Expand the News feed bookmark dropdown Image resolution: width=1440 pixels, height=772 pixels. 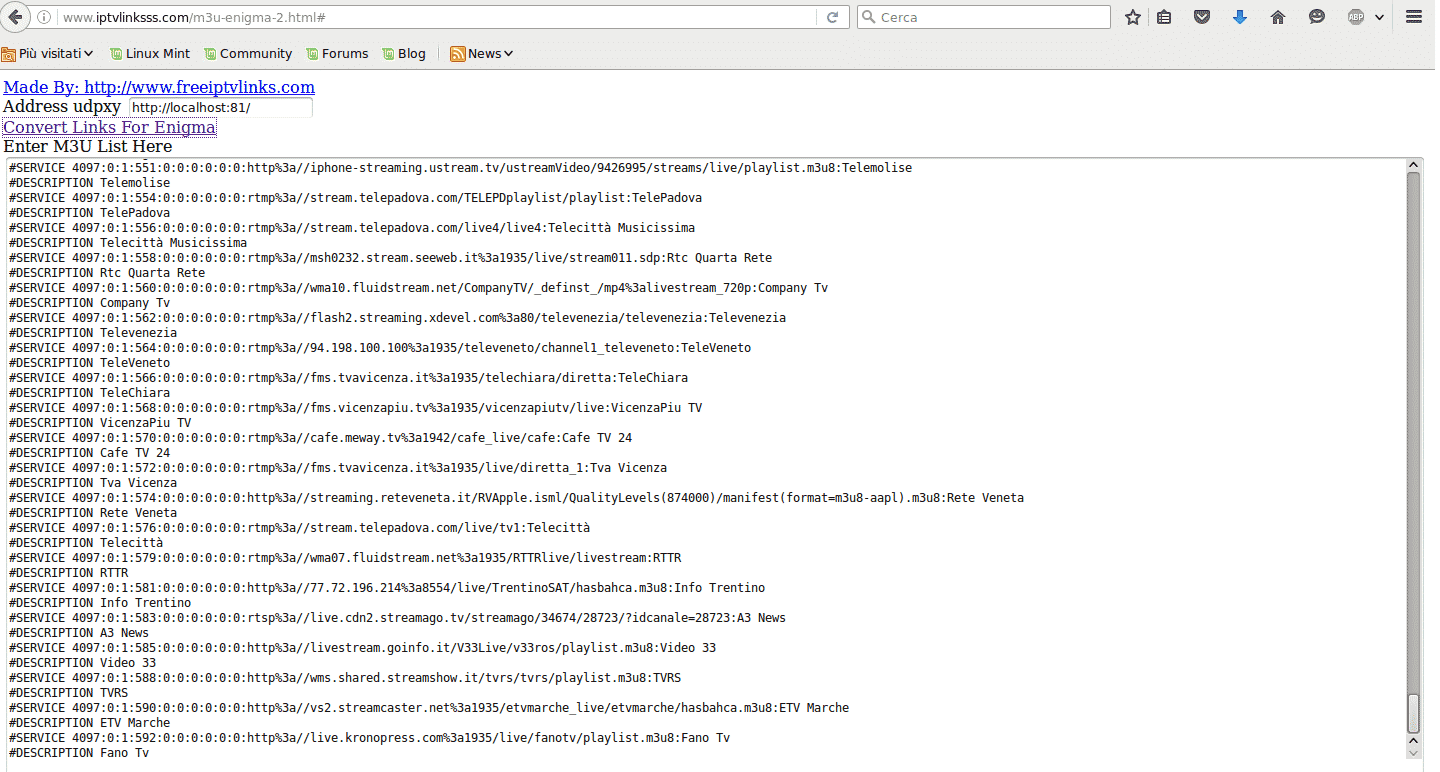click(x=482, y=54)
